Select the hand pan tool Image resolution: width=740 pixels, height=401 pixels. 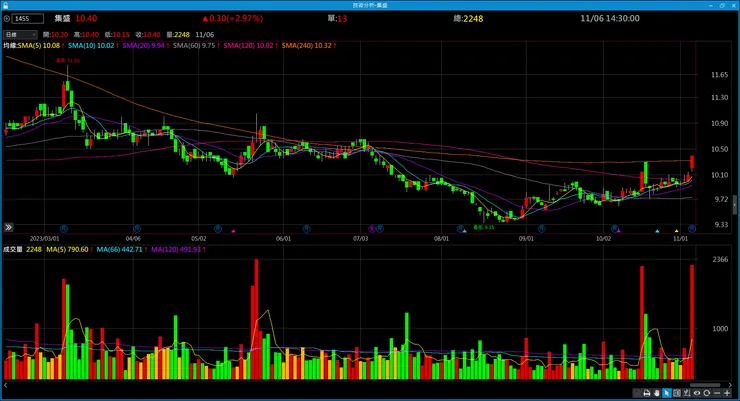657,393
